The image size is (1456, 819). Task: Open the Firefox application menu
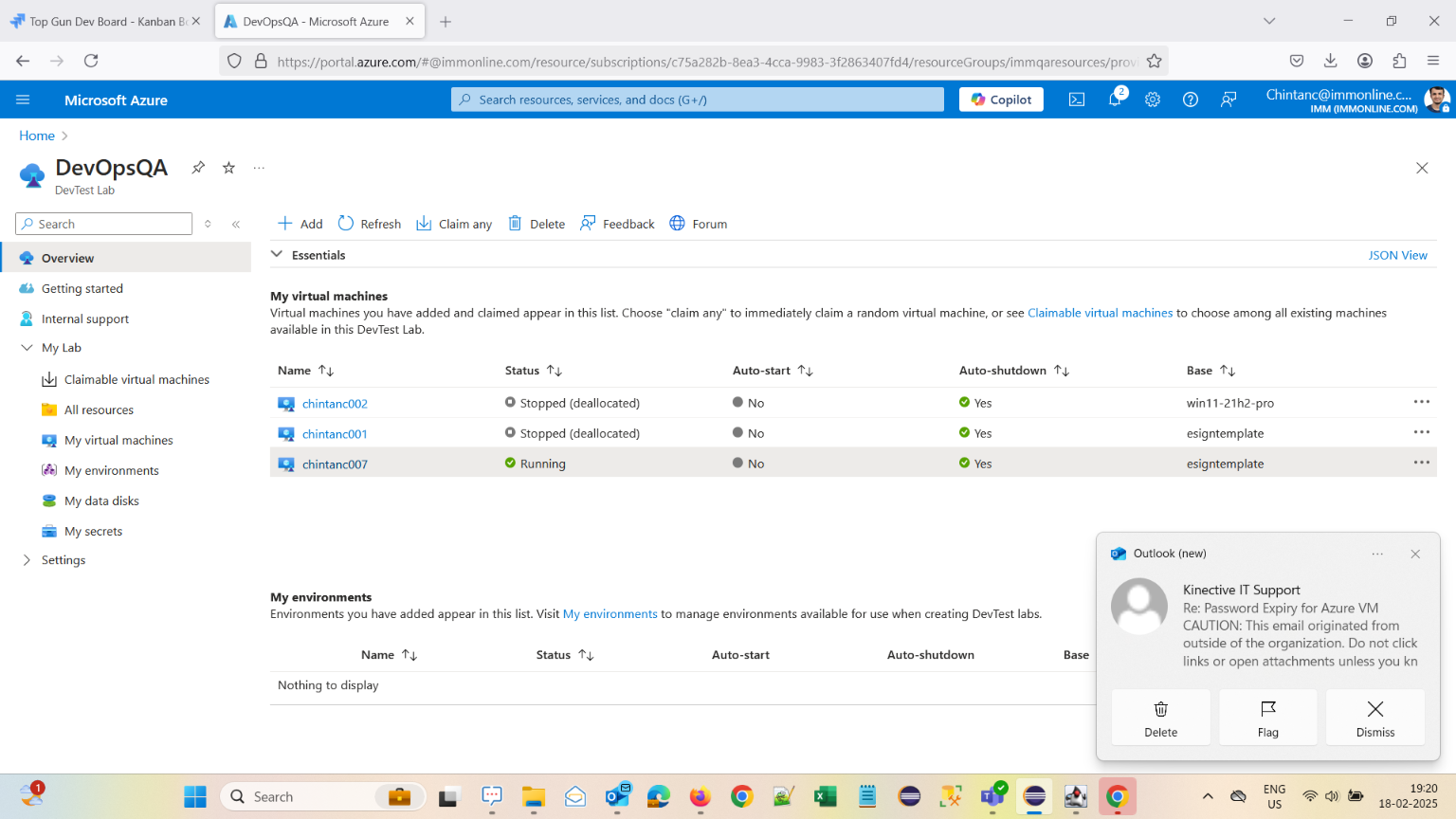coord(1433,61)
